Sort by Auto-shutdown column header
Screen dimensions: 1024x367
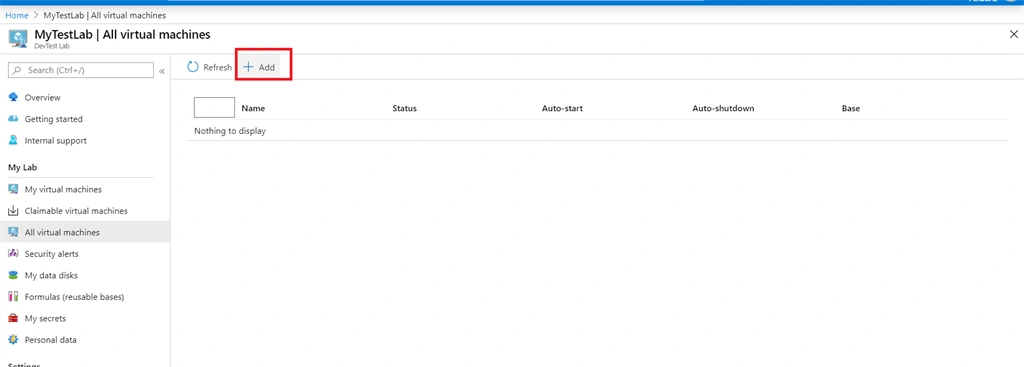click(x=723, y=108)
